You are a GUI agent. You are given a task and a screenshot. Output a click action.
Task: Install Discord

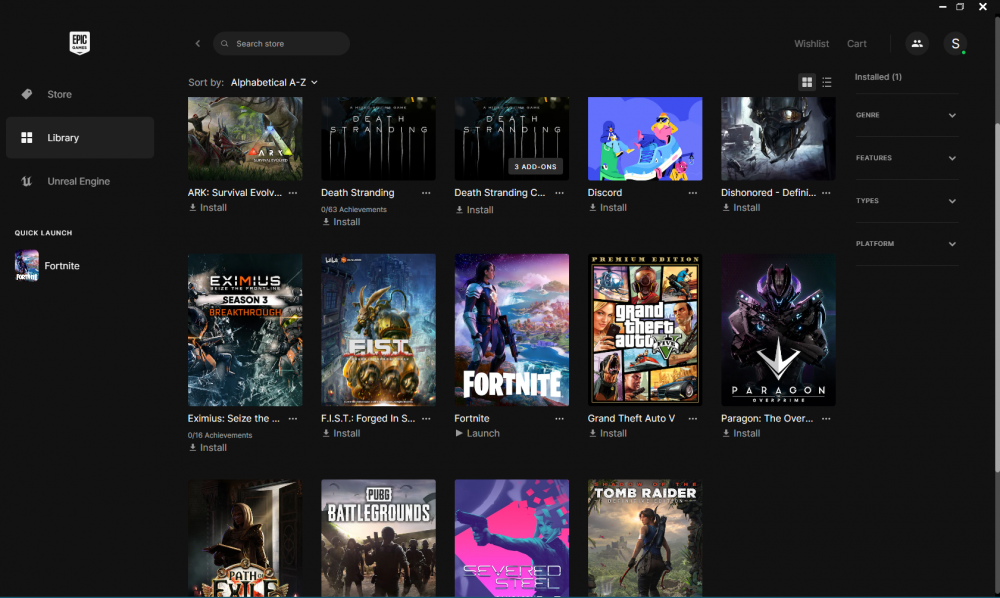pos(608,207)
